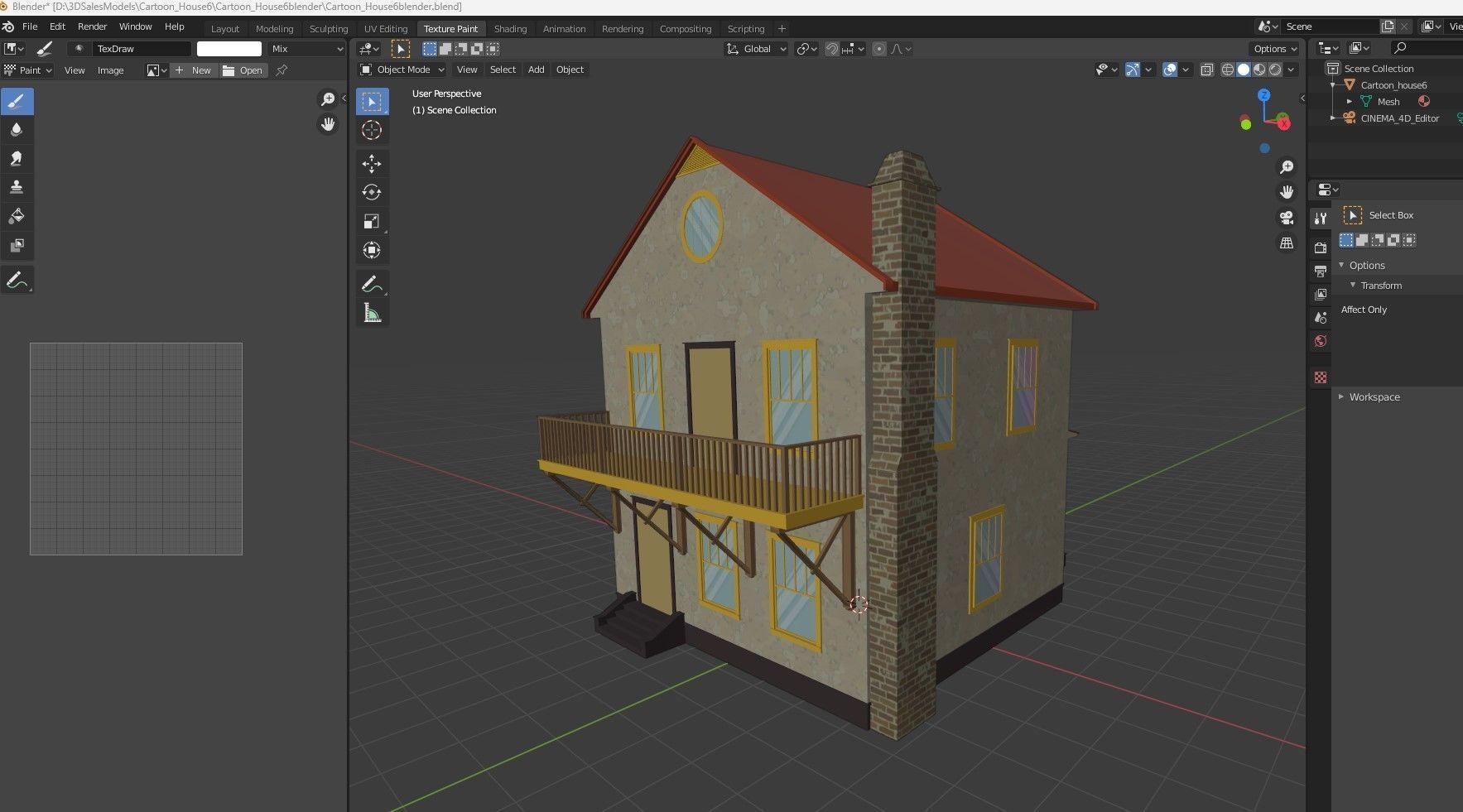Open the Render menu
This screenshot has height=812, width=1463.
[x=92, y=26]
